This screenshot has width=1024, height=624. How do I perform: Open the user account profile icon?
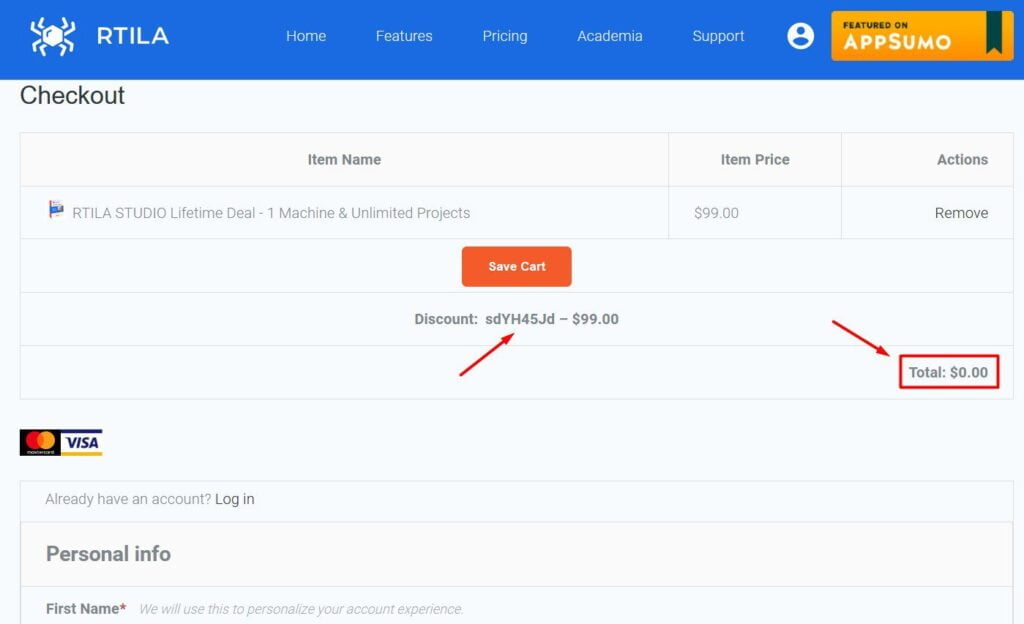[800, 36]
